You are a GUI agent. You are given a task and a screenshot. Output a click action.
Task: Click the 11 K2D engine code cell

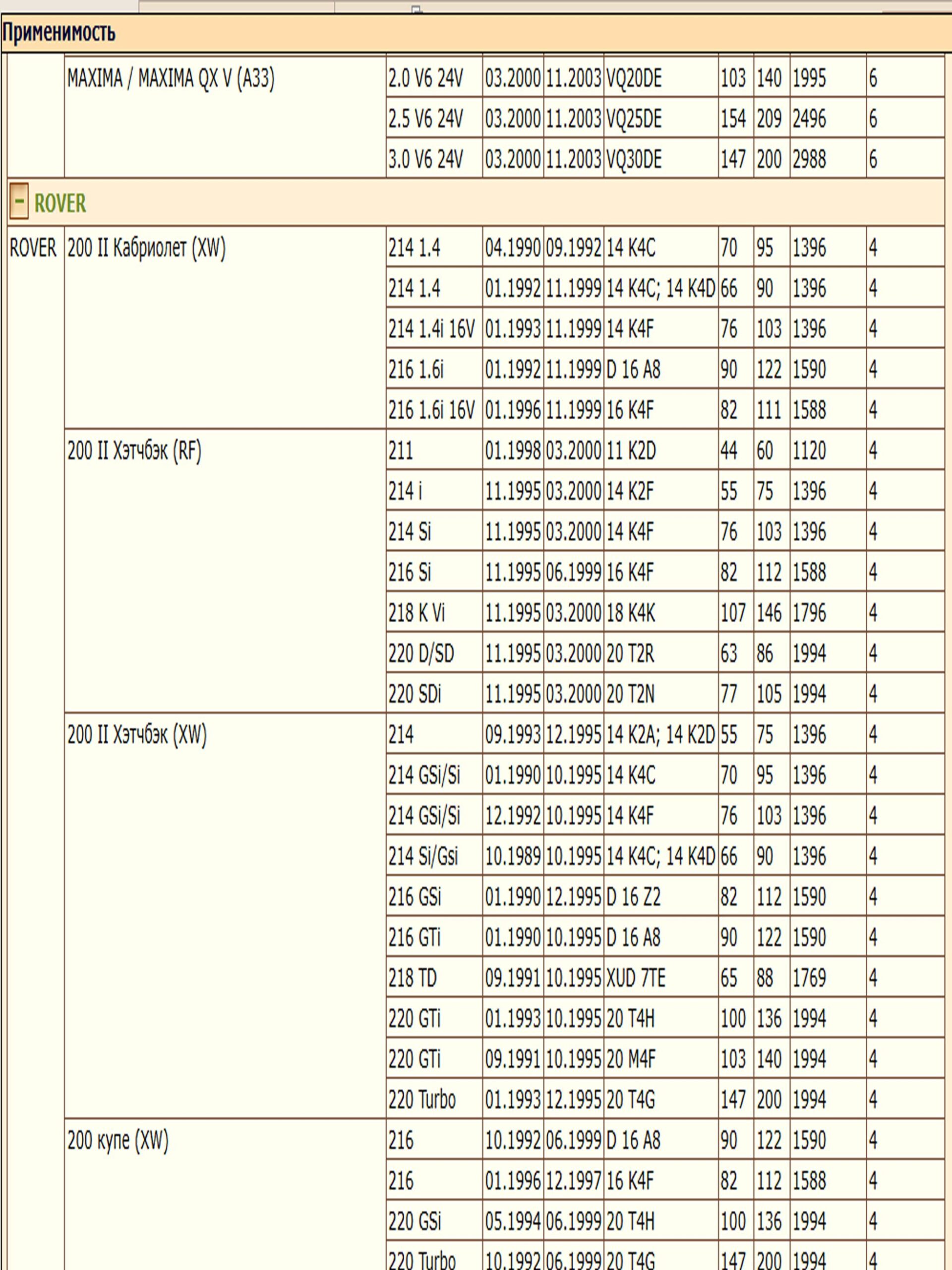click(631, 450)
